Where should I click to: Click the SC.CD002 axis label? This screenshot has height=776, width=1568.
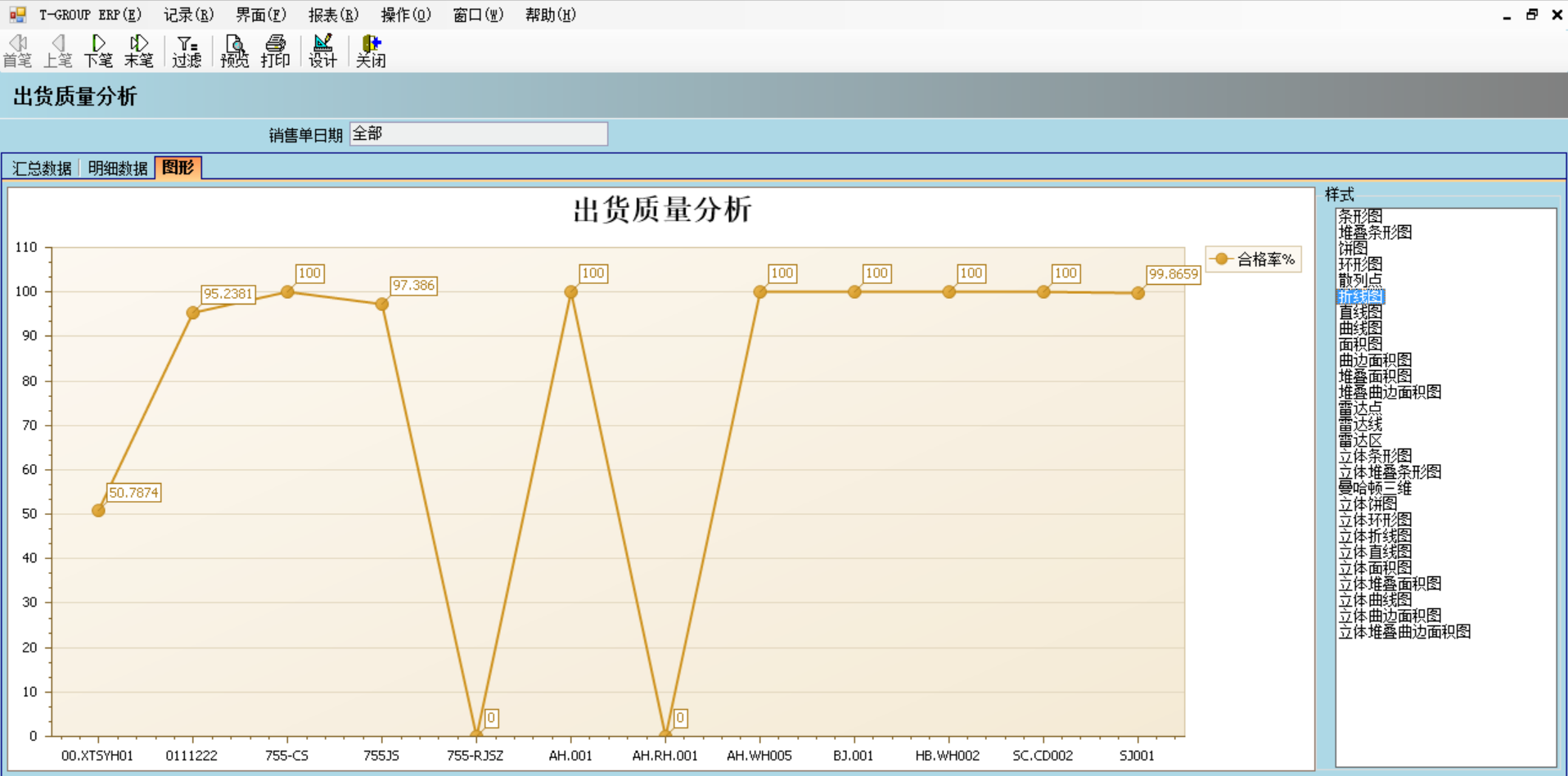tap(1043, 756)
